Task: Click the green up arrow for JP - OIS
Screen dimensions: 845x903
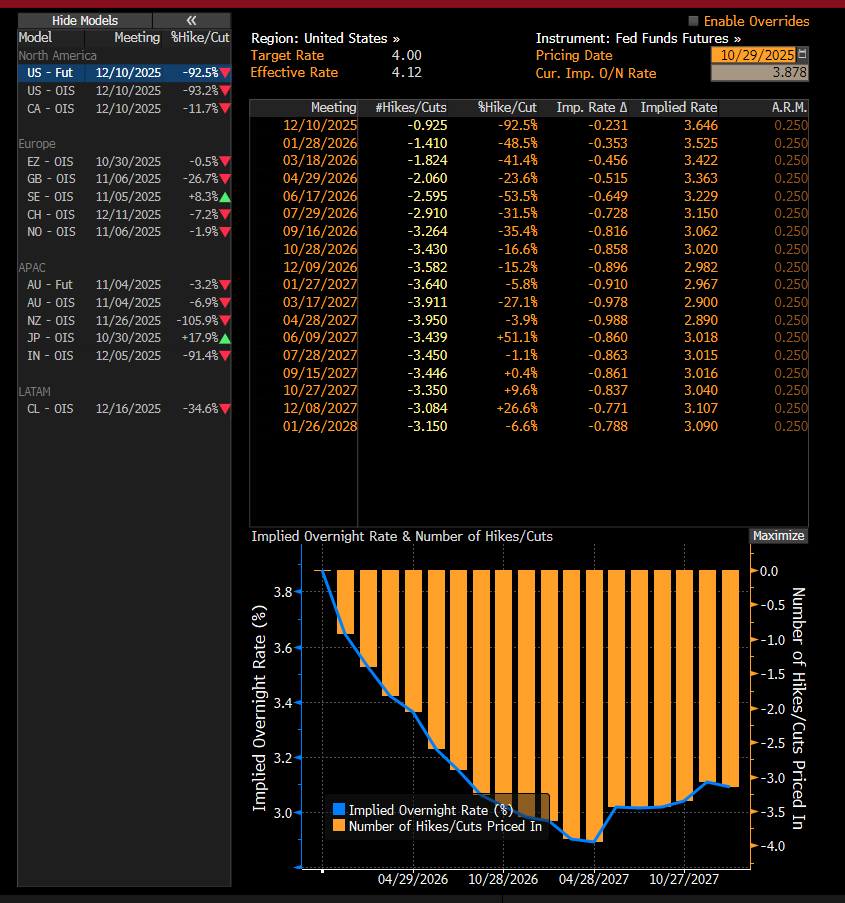Action: [225, 338]
